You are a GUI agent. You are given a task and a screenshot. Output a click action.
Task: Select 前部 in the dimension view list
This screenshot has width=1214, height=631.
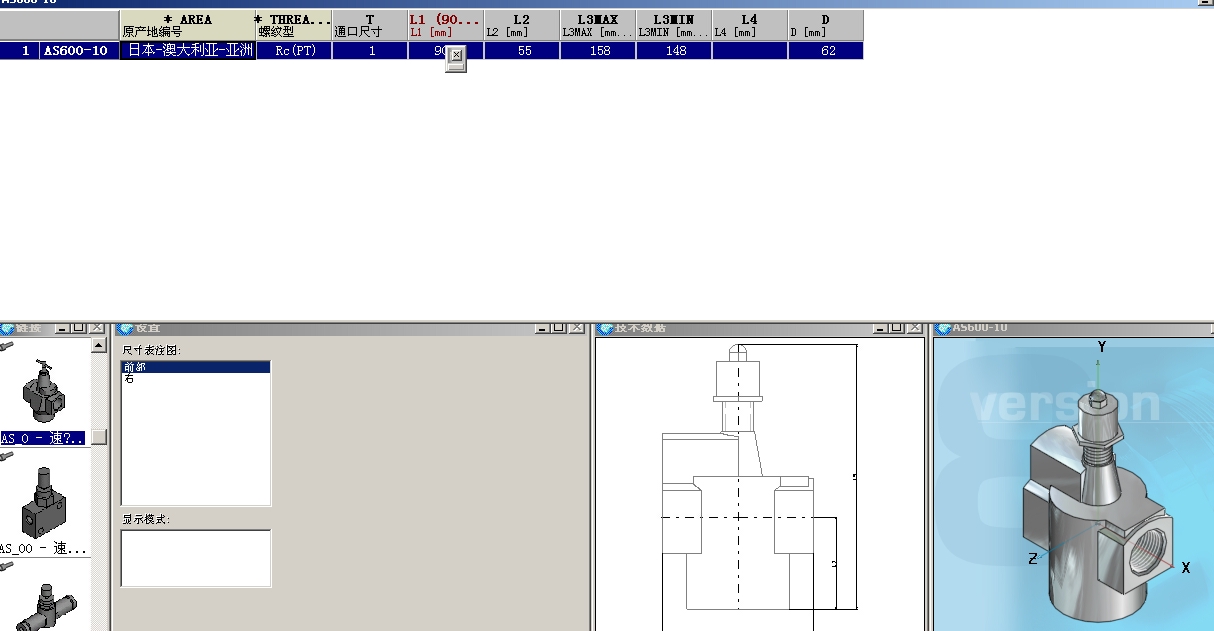point(196,367)
